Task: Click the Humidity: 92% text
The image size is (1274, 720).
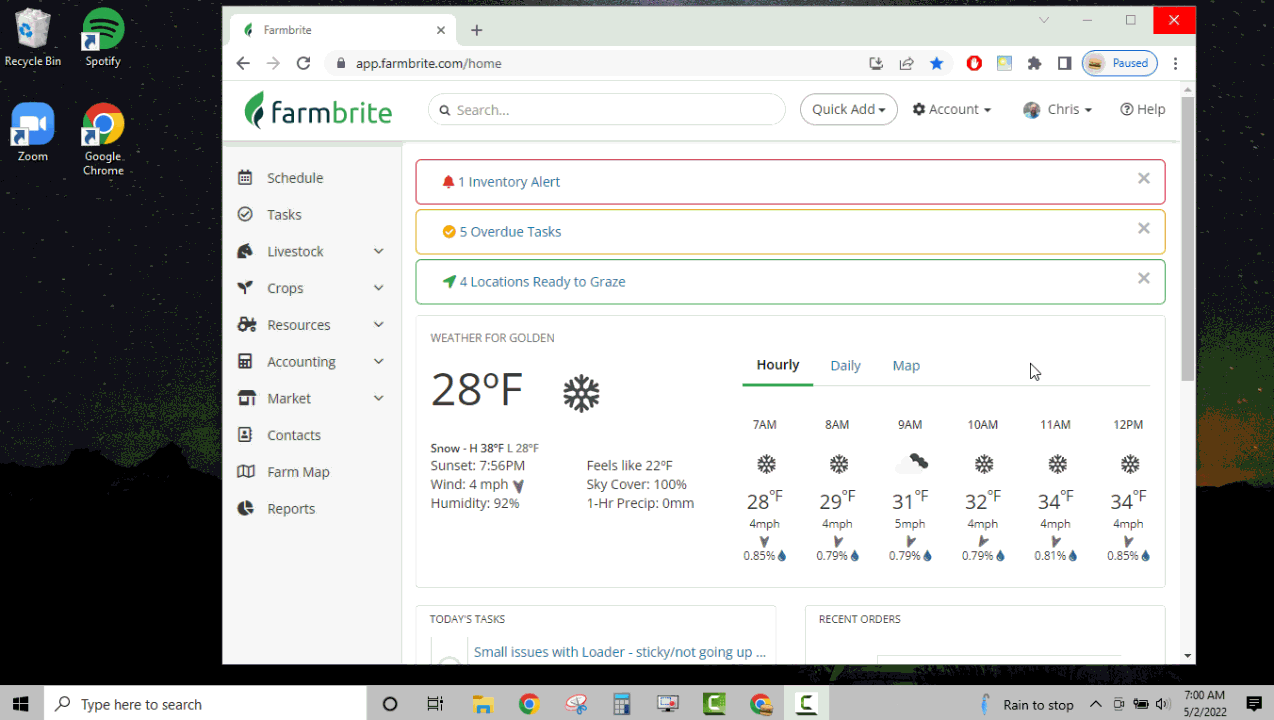Action: 475,504
